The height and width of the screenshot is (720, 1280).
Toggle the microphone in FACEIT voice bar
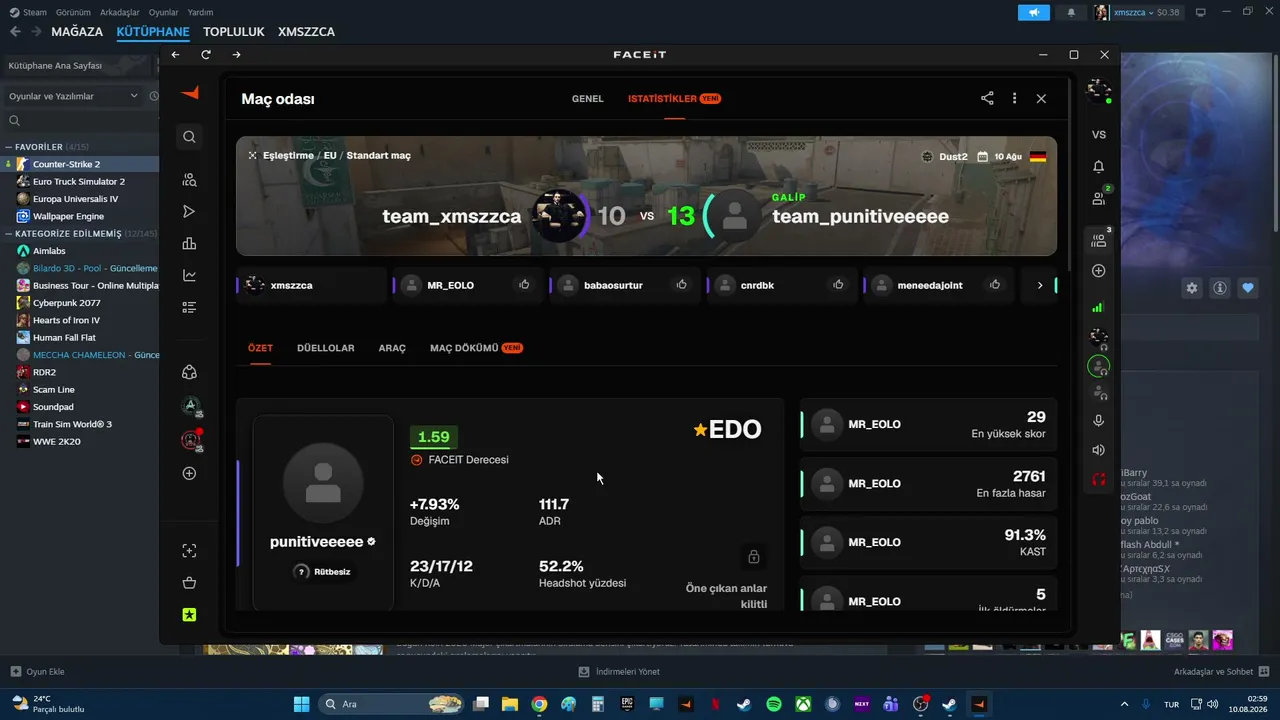pos(1099,421)
